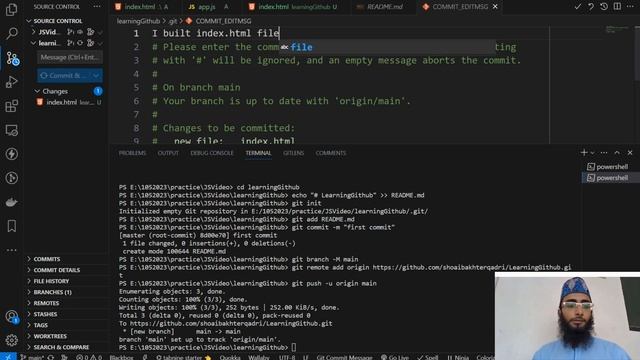Open the COMMENTS panel tab
This screenshot has width=640, height=360.
[x=331, y=153]
